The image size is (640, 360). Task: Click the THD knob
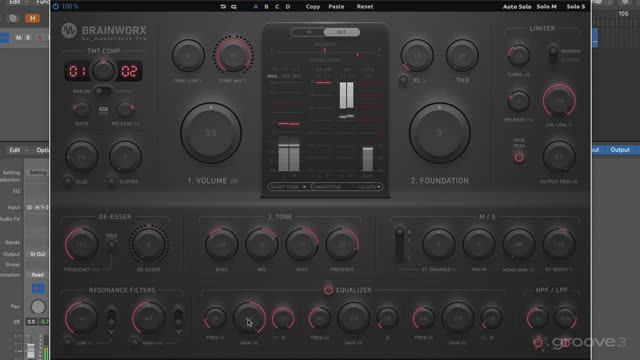pos(462,56)
